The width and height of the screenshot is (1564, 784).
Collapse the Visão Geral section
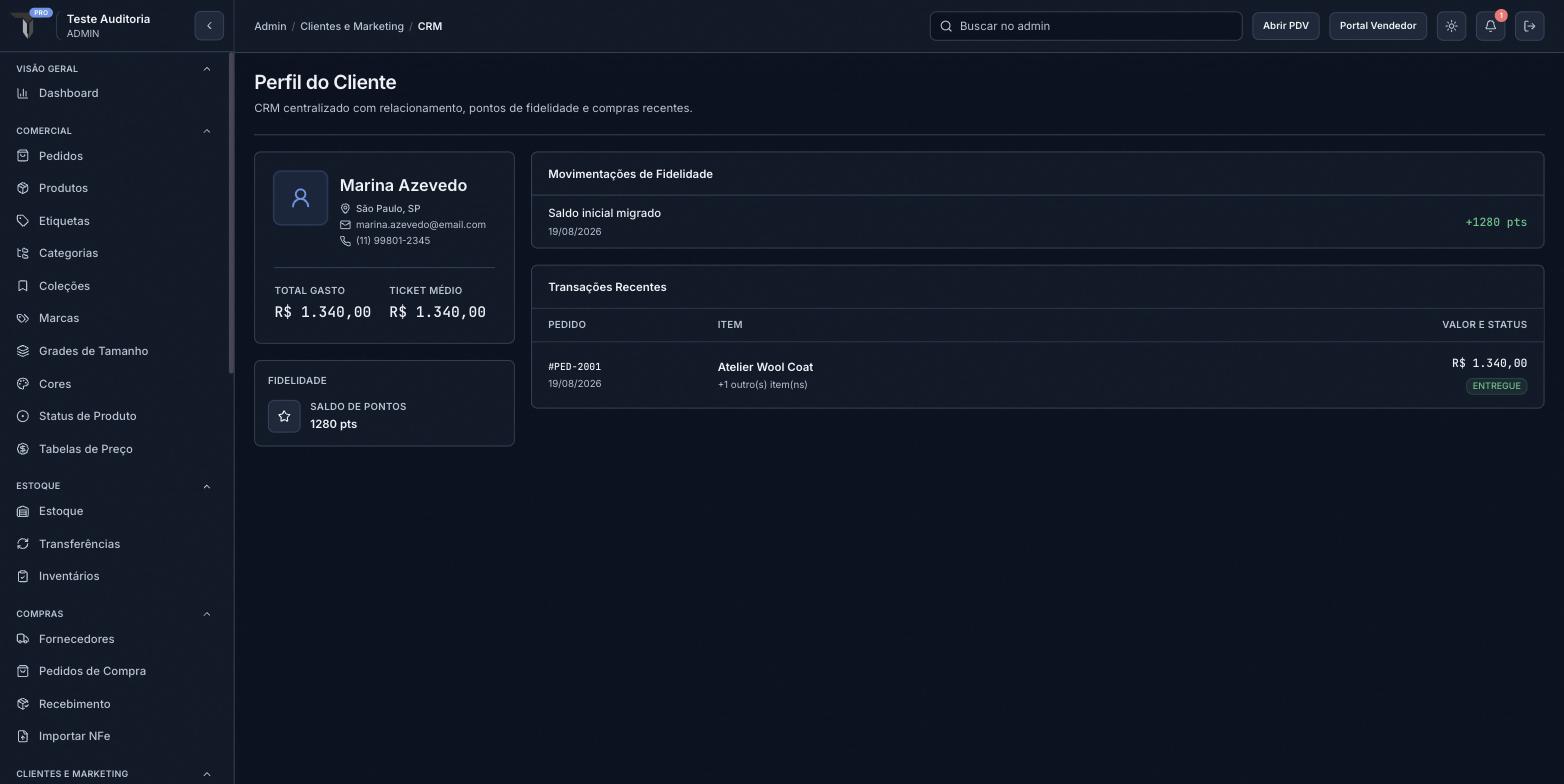point(207,69)
